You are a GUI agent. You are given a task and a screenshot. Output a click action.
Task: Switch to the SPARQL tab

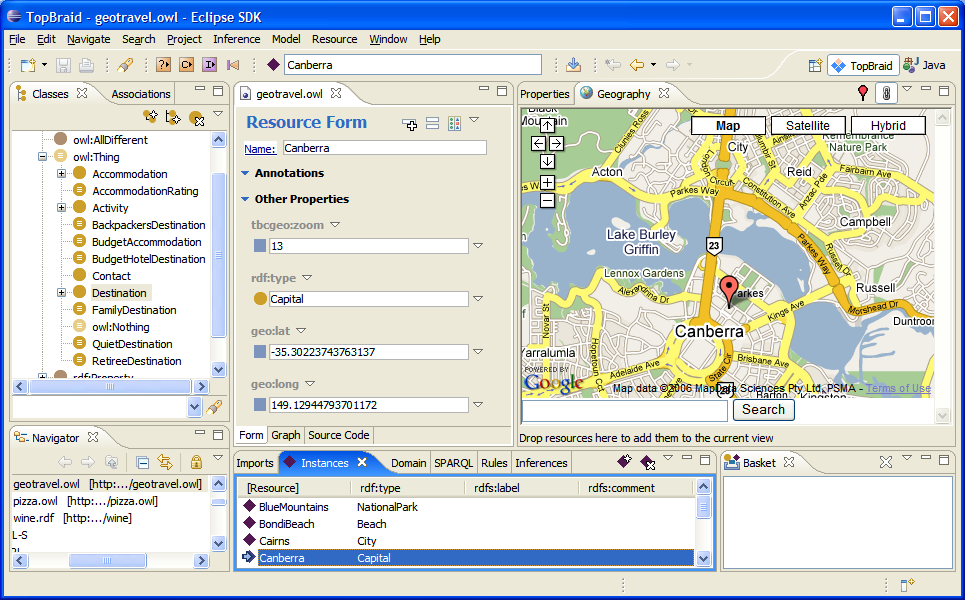[x=453, y=463]
